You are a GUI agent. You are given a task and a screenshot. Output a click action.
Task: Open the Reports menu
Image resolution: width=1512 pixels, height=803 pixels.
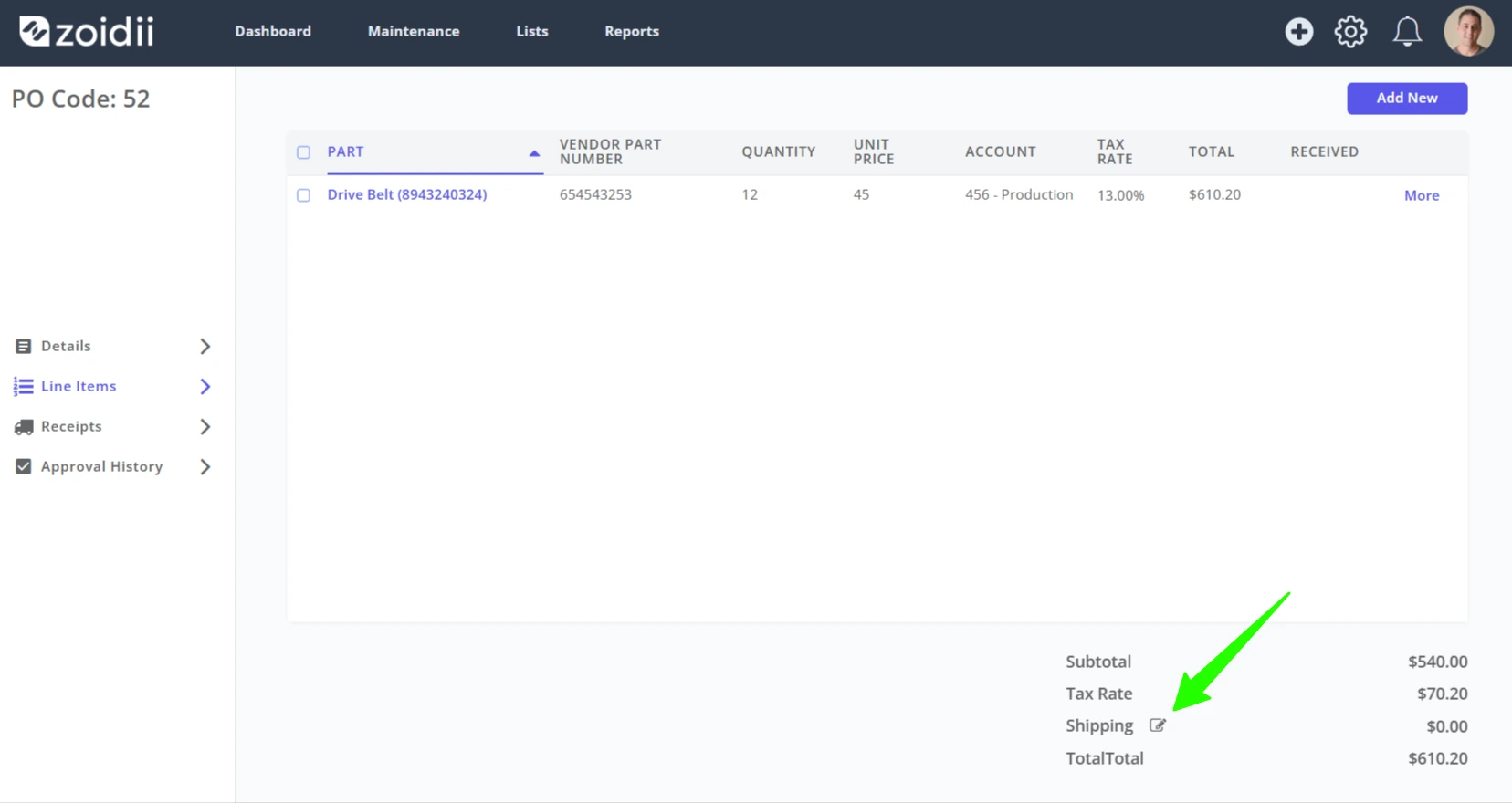(632, 31)
